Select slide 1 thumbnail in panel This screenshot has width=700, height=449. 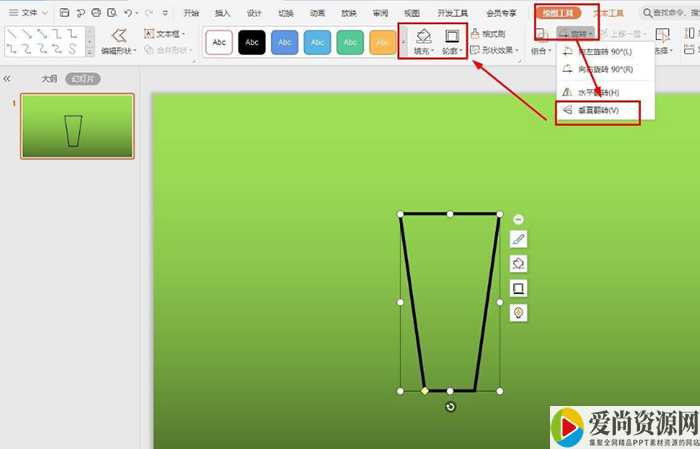77,127
